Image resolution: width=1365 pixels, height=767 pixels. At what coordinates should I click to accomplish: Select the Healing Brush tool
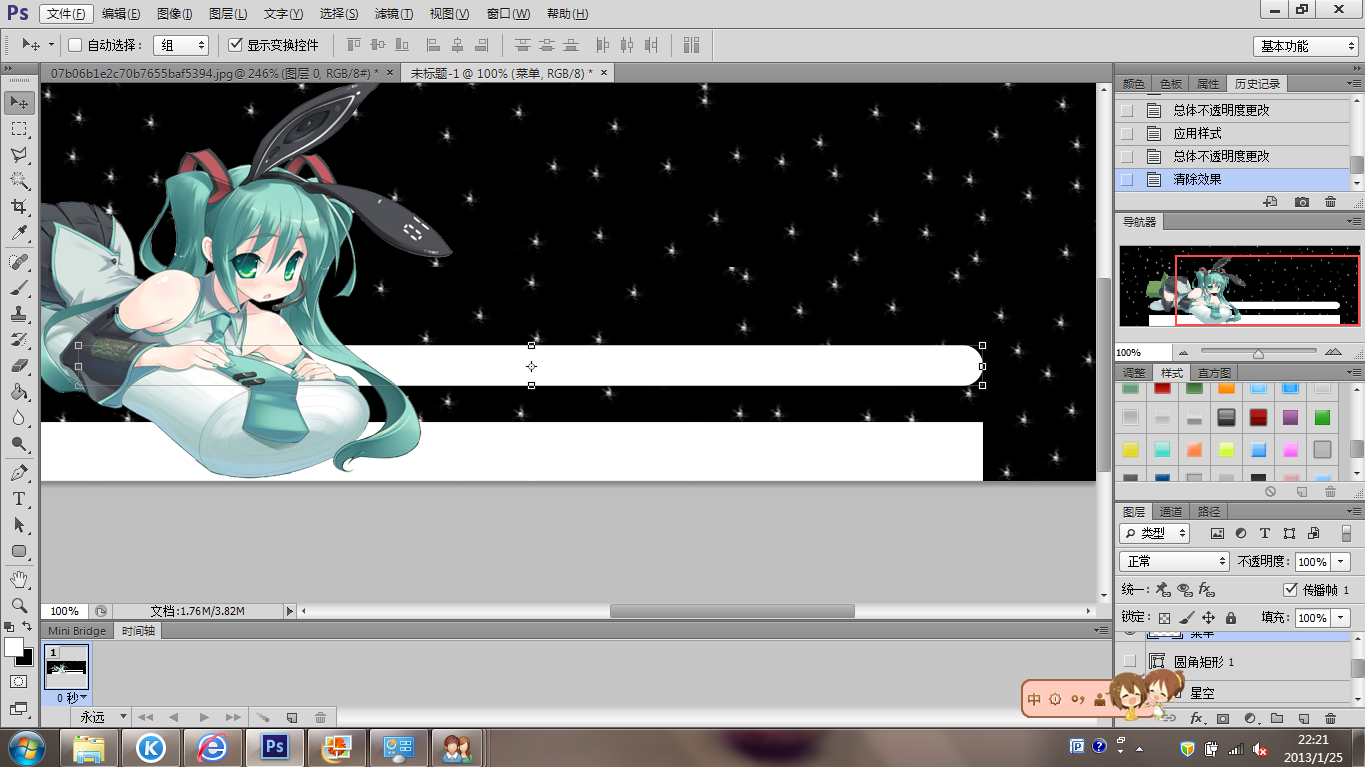(x=19, y=262)
